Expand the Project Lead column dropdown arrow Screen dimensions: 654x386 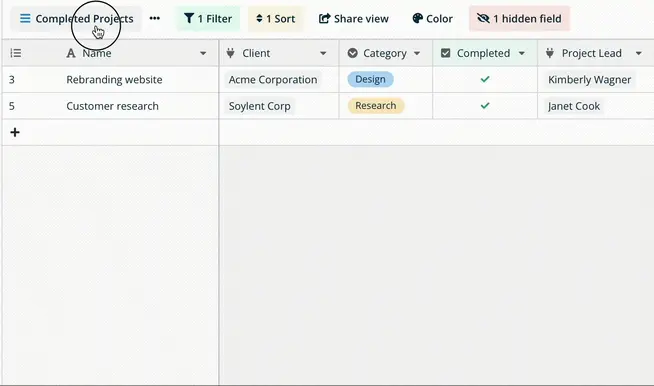click(639, 53)
